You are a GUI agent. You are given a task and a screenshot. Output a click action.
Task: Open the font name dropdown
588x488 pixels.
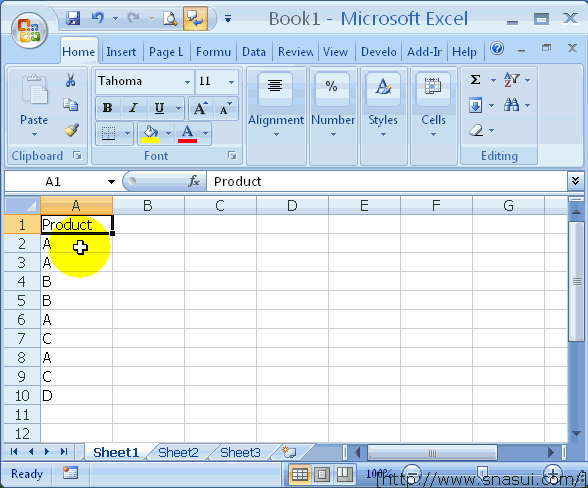point(187,82)
